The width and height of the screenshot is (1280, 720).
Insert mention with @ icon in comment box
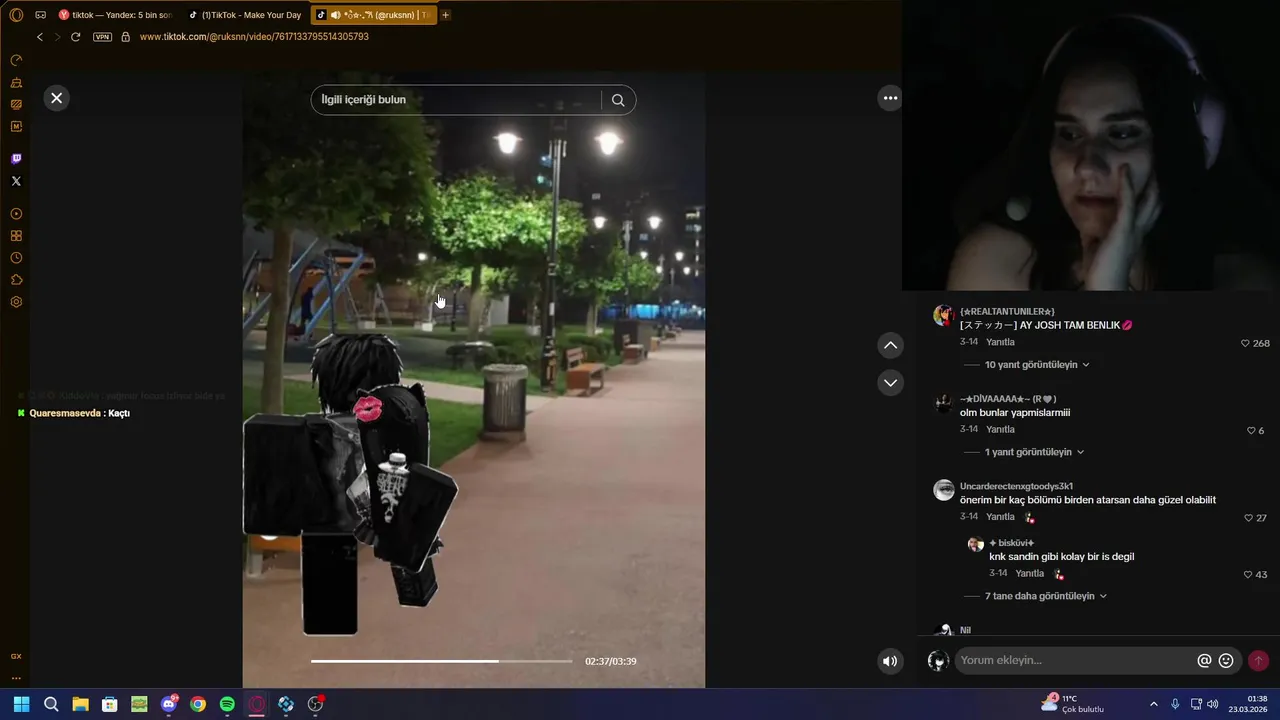pos(1204,660)
